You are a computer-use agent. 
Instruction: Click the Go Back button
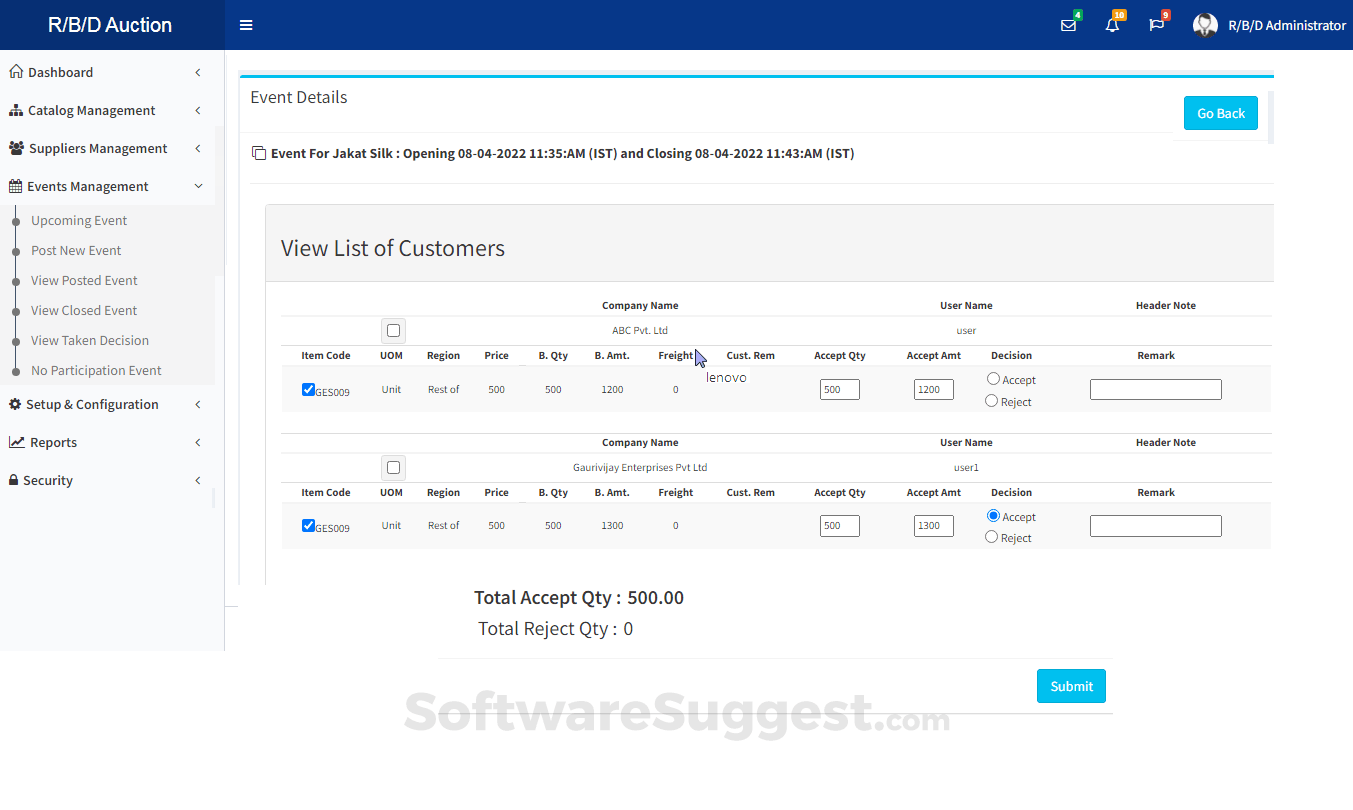[1220, 113]
